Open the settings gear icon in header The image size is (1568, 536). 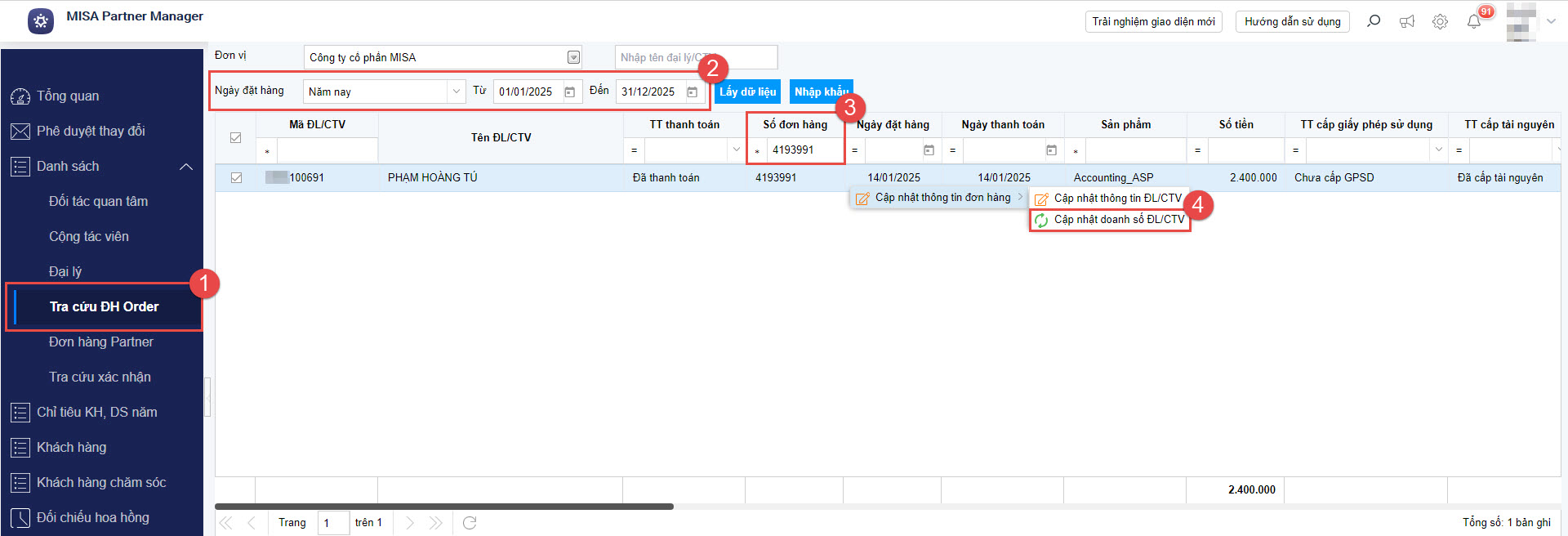(1440, 21)
